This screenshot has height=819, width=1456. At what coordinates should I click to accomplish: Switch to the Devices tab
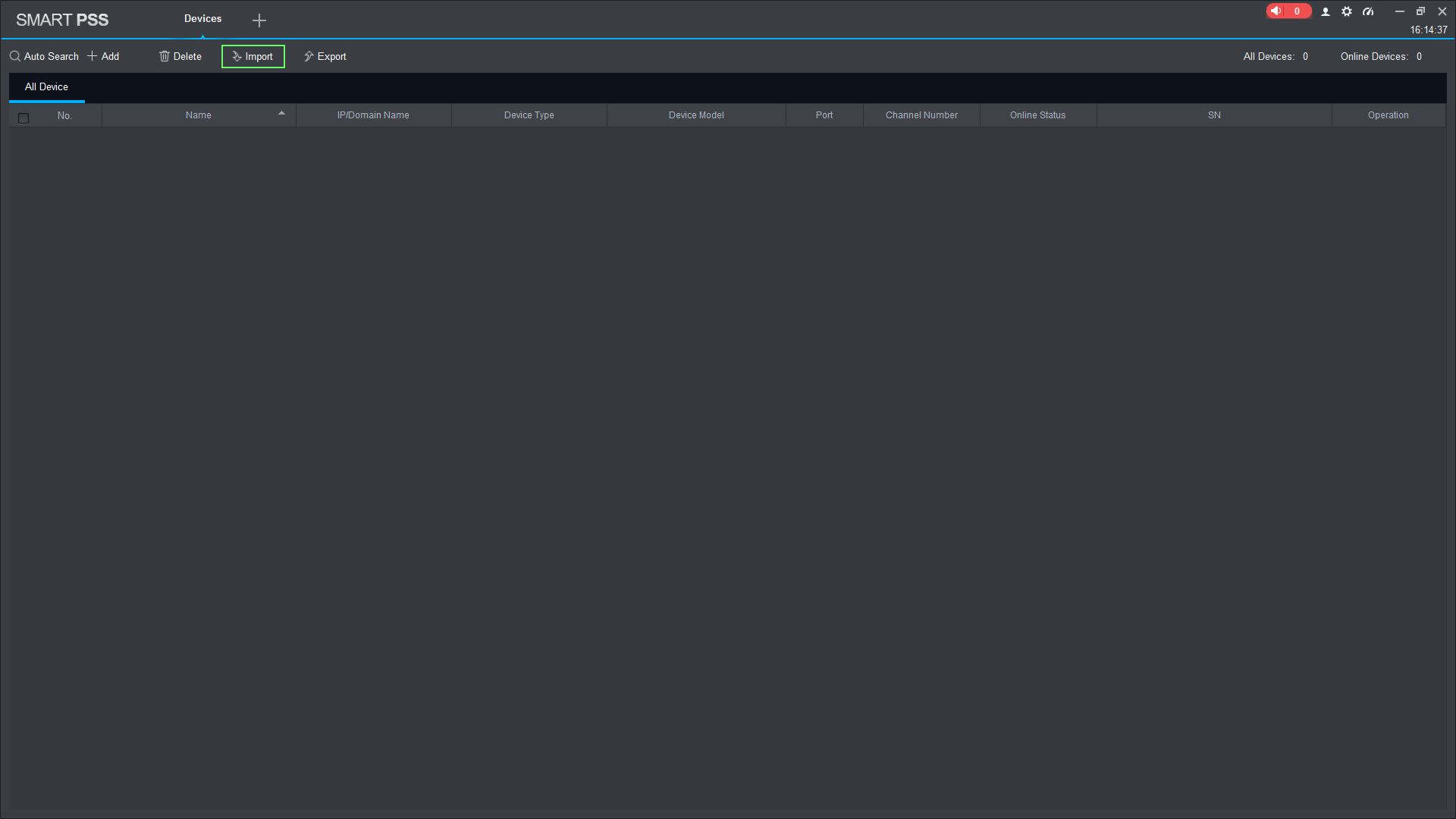click(202, 19)
